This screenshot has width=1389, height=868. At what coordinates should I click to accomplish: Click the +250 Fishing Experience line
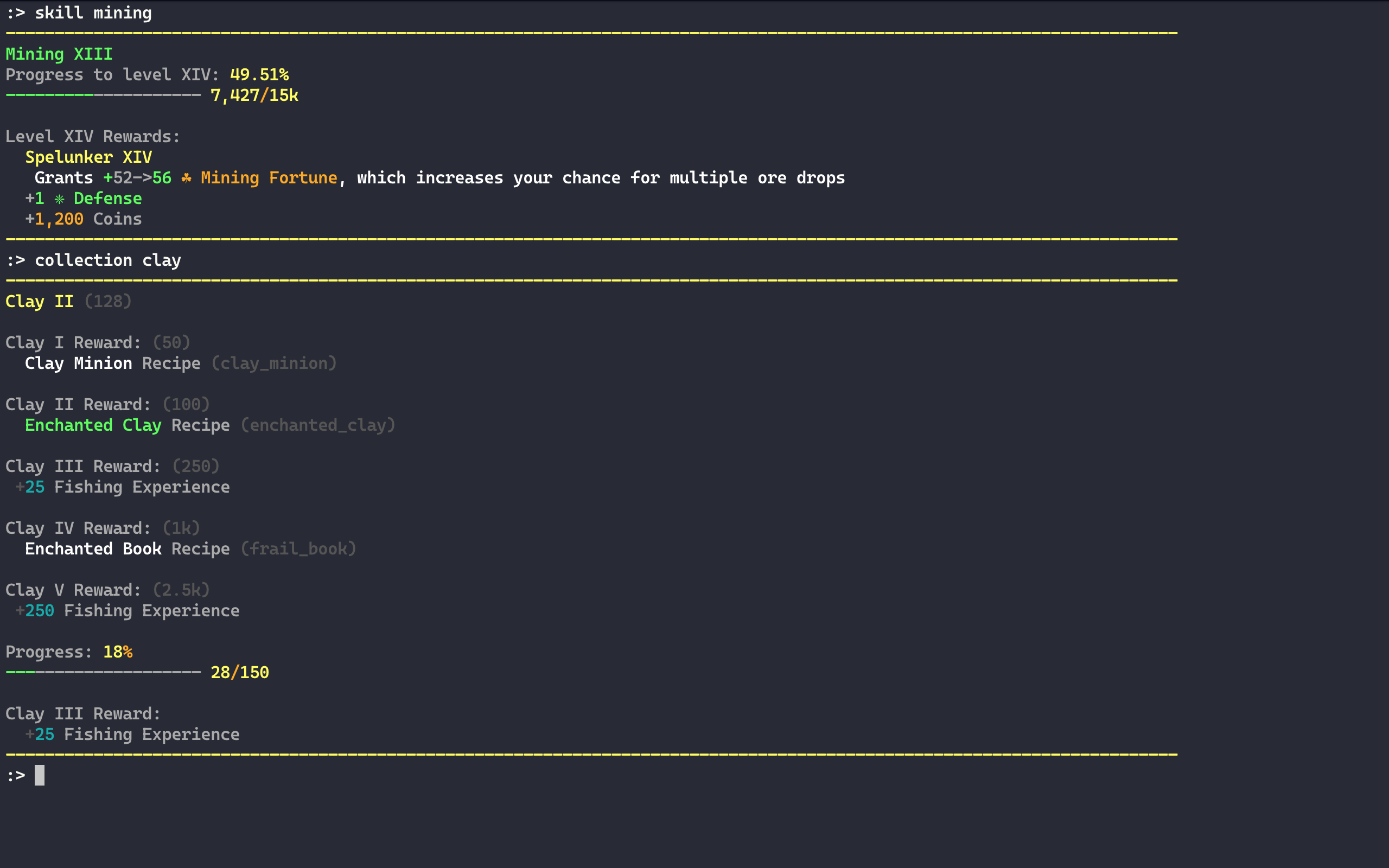click(128, 611)
